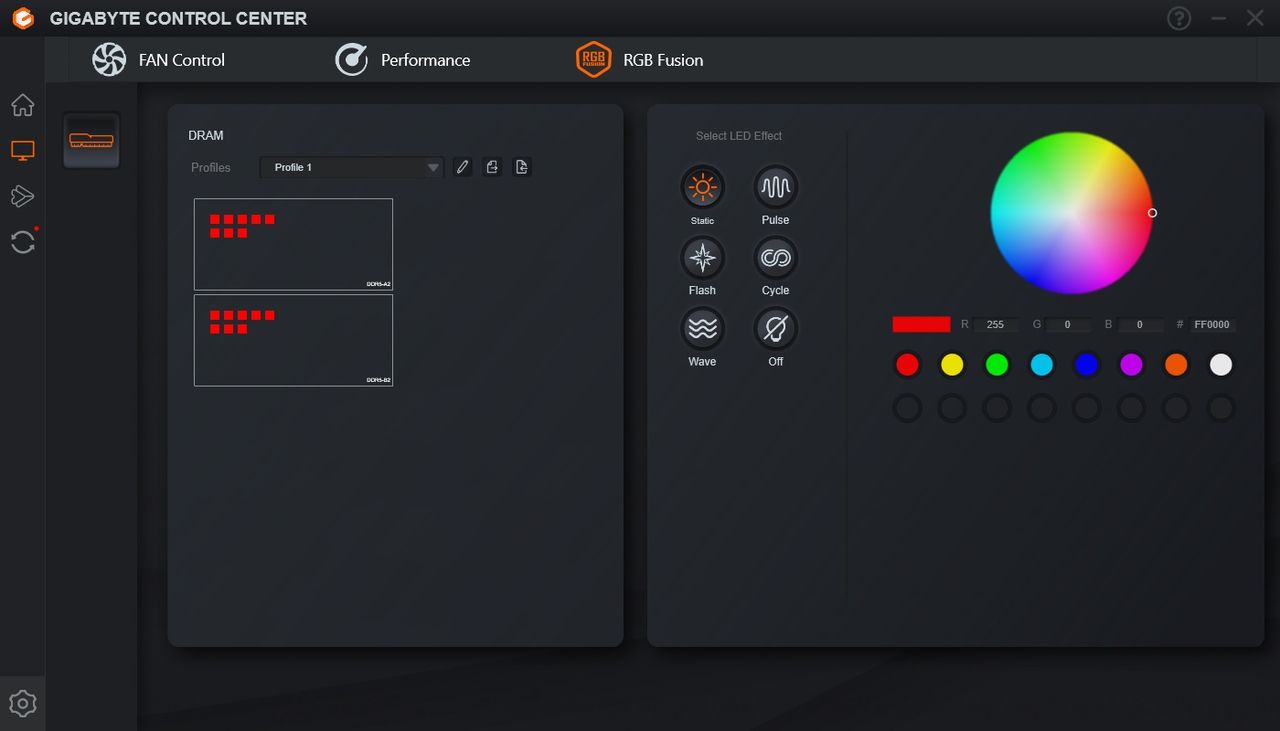Viewport: 1280px width, 731px height.
Task: Go to the RGB Fusion tab
Action: click(640, 60)
